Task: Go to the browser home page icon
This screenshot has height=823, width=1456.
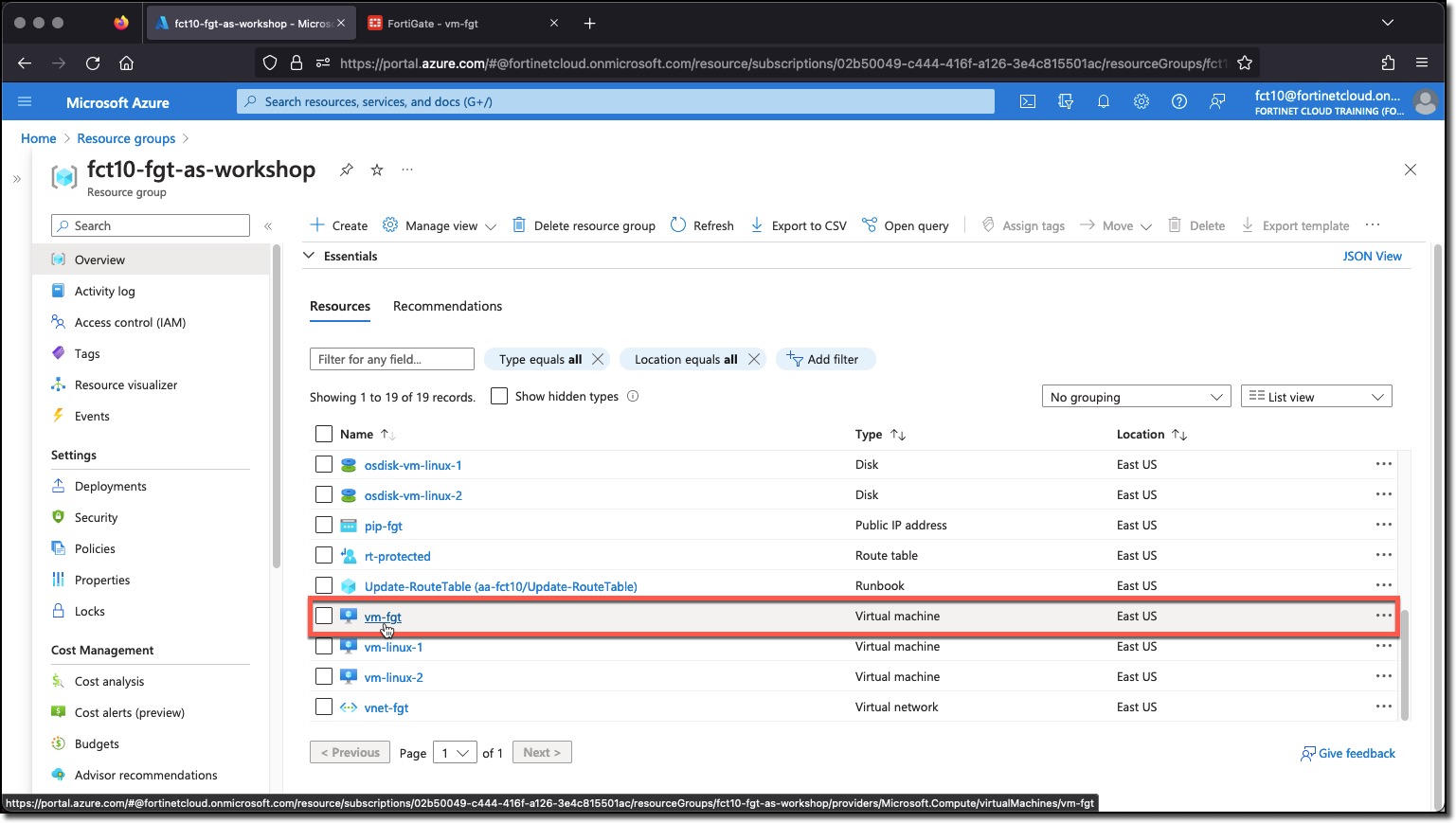Action: click(126, 63)
